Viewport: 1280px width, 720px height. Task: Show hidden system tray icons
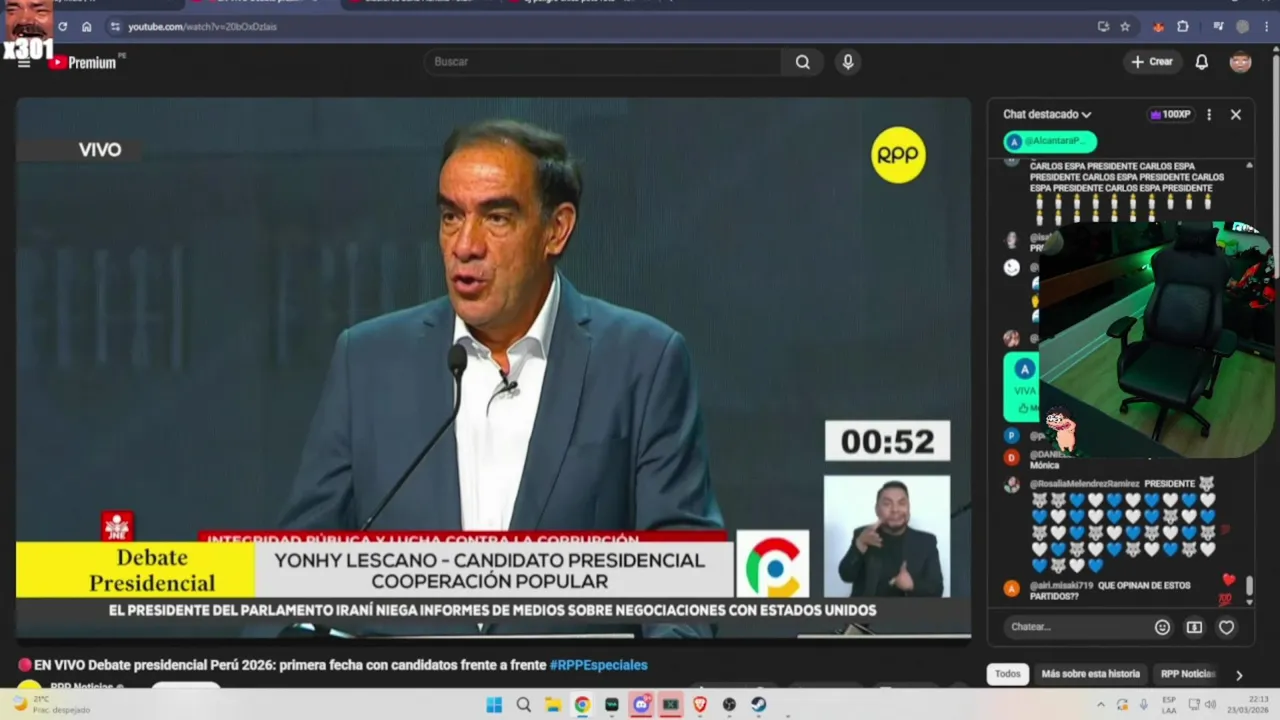[x=1101, y=705]
